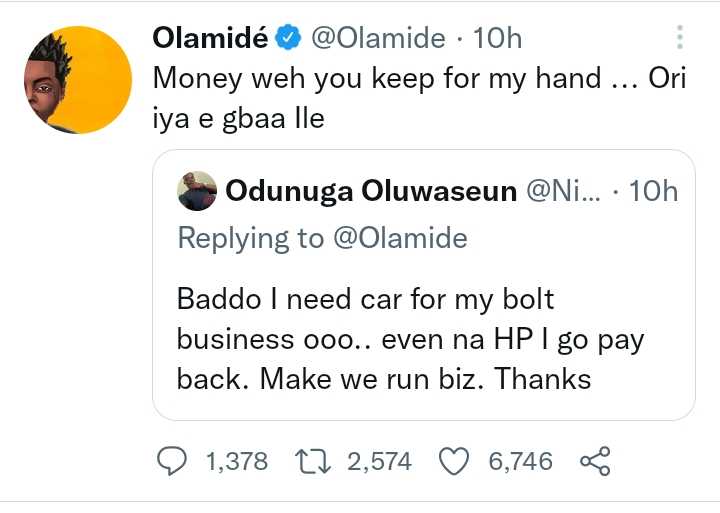
Task: Open the share icon menu
Action: coord(595,460)
